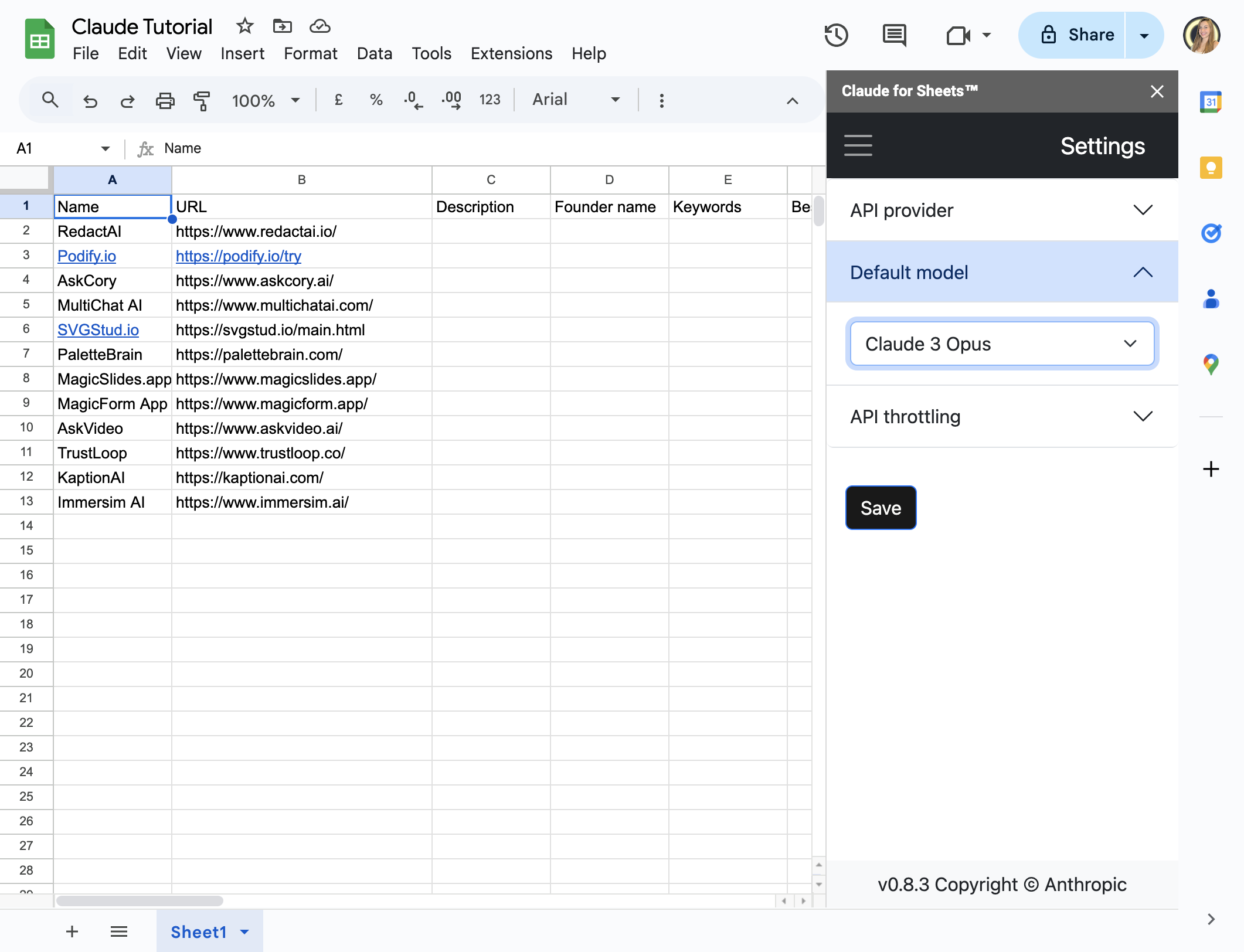The height and width of the screenshot is (952, 1244).
Task: Open the SVGStud.io link
Action: click(x=98, y=330)
